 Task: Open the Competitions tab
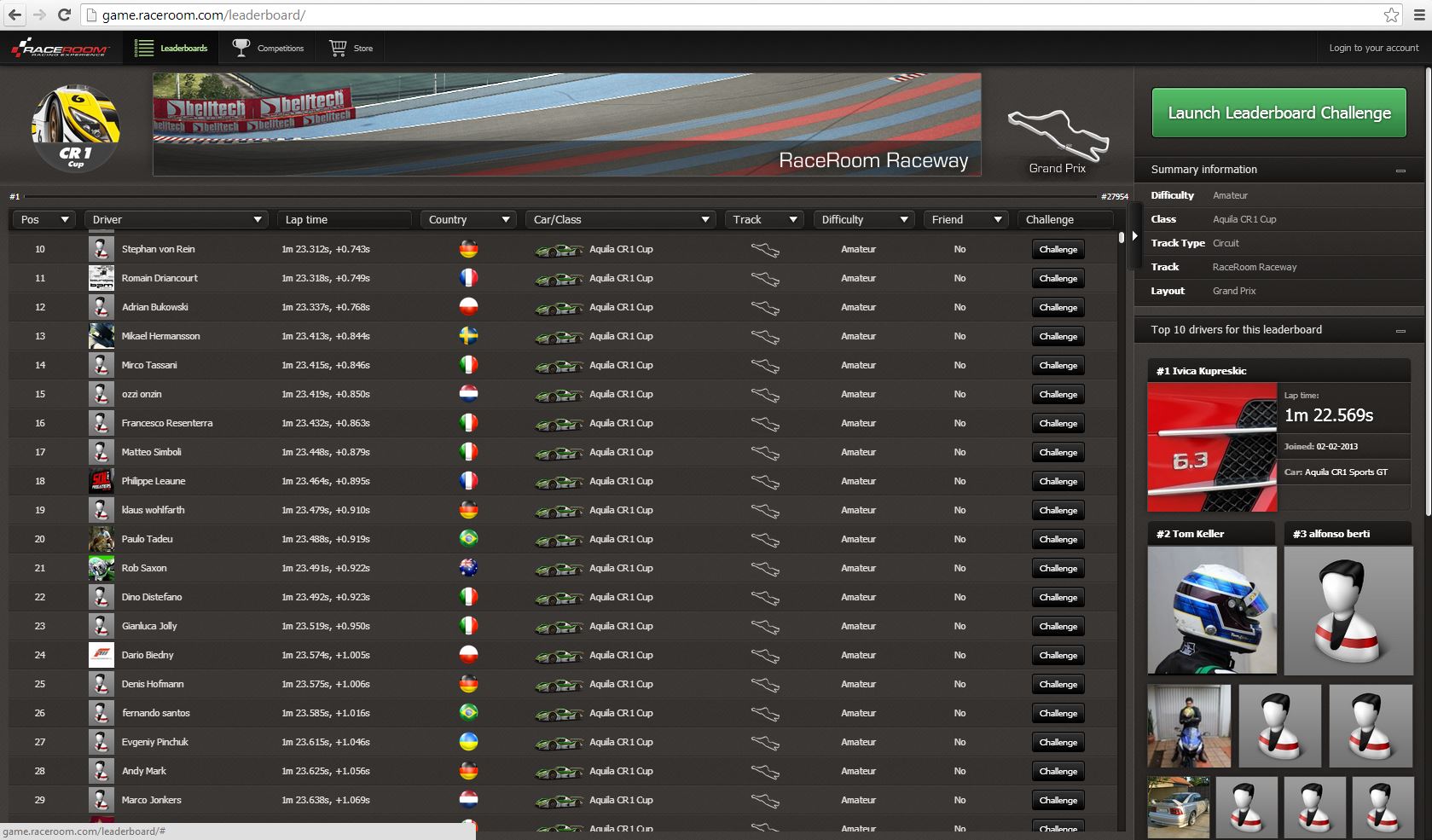268,49
